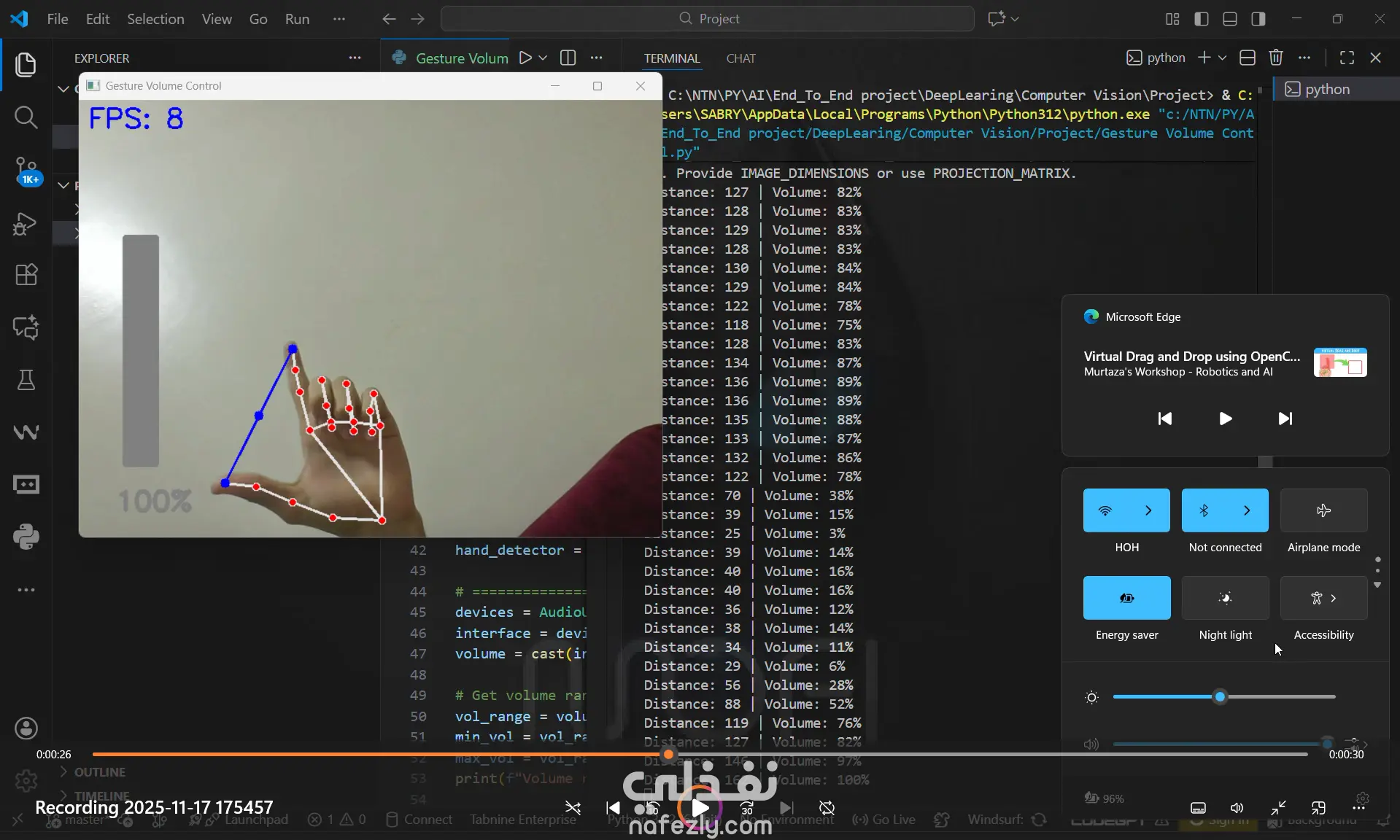This screenshot has height=840, width=1400.
Task: Open the new terminal profile dropdown
Action: coord(1222,58)
